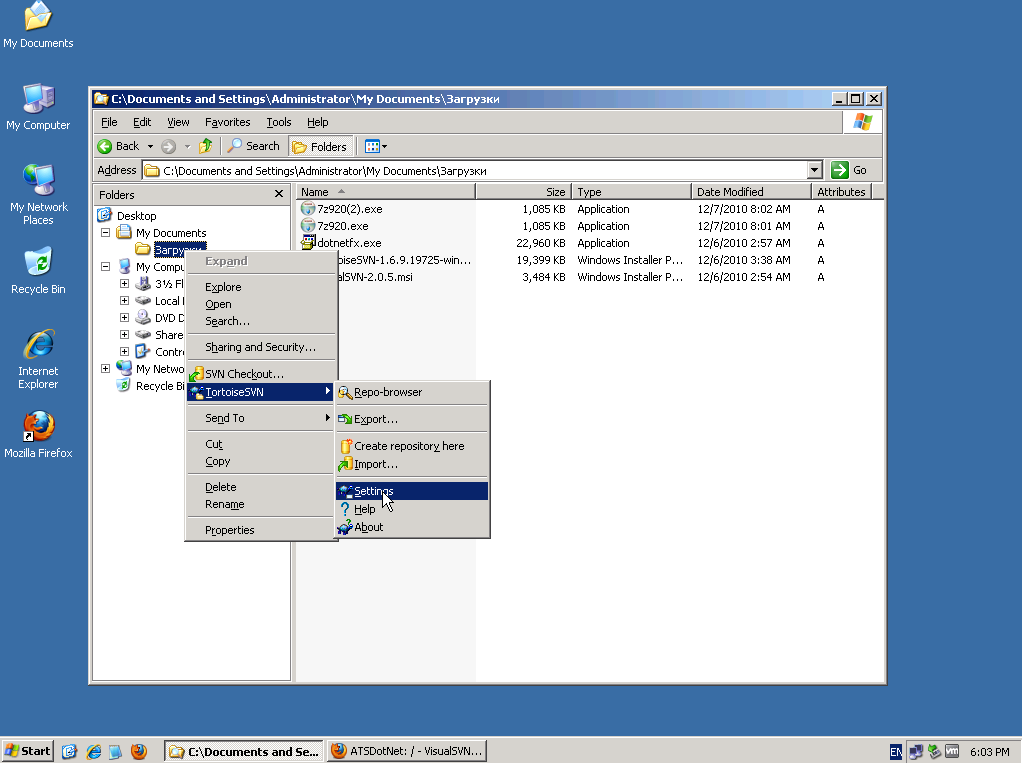Expand Shared Documents tree node
The height and width of the screenshot is (763, 1022).
[x=124, y=334]
